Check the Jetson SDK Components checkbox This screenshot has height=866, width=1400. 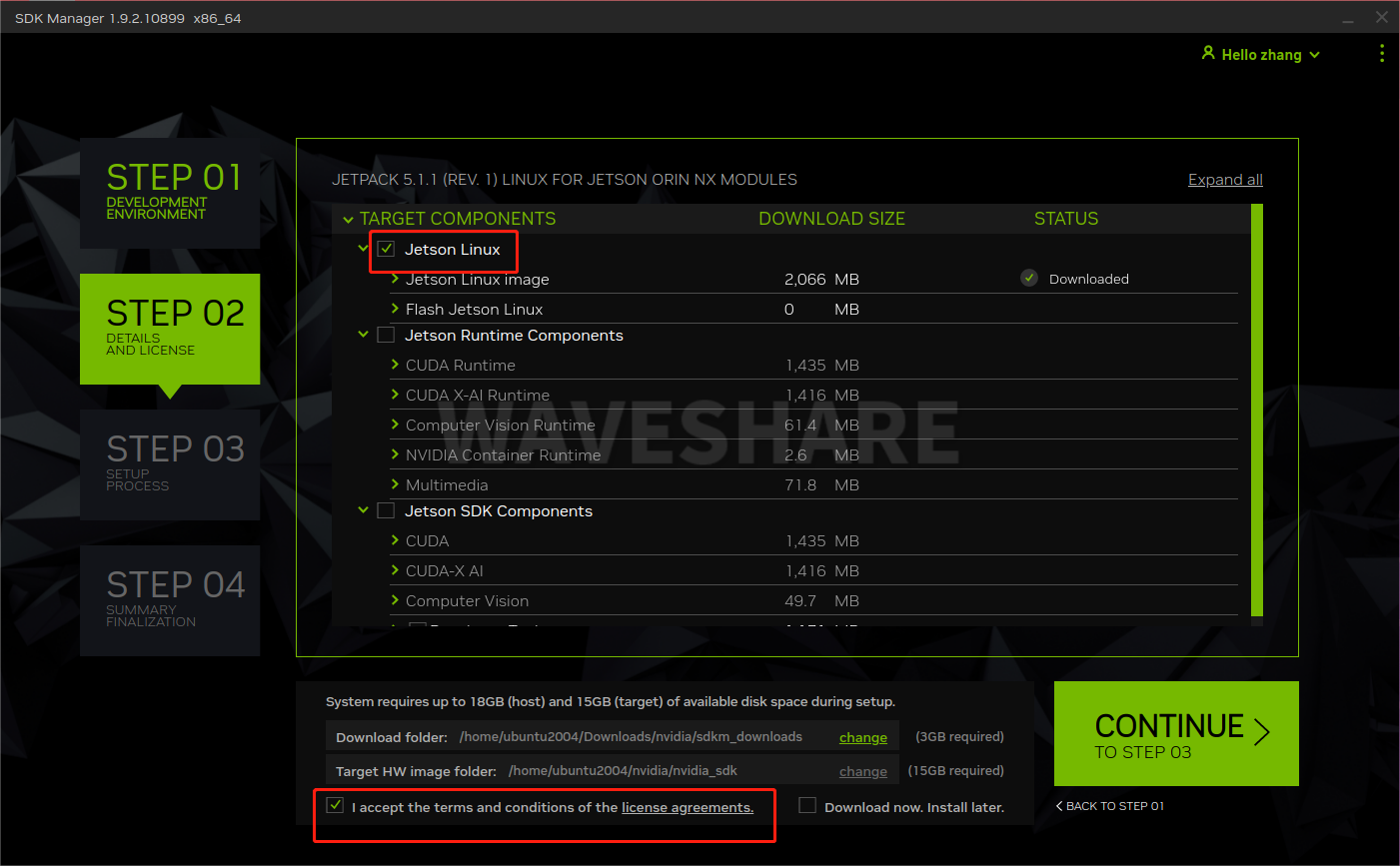(386, 510)
